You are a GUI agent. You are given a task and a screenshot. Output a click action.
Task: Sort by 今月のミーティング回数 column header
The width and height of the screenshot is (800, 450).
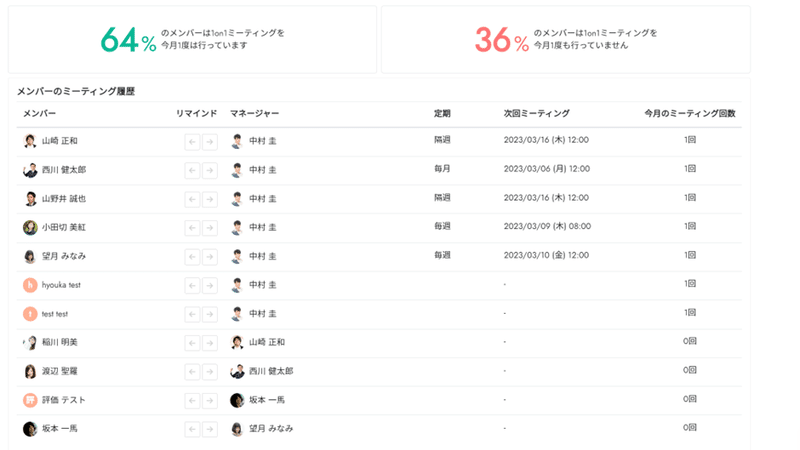(x=690, y=113)
